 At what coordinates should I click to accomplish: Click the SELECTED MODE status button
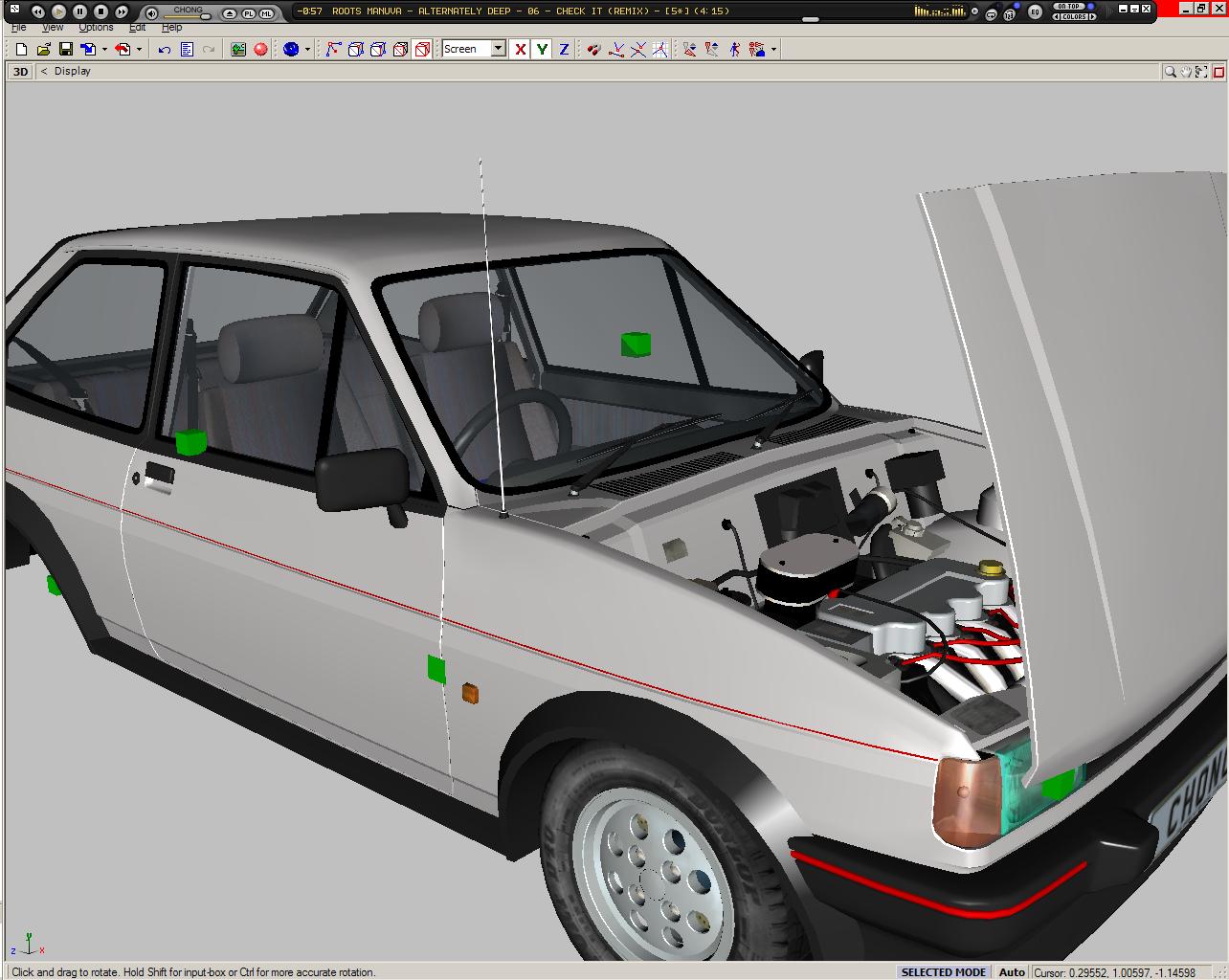point(943,972)
